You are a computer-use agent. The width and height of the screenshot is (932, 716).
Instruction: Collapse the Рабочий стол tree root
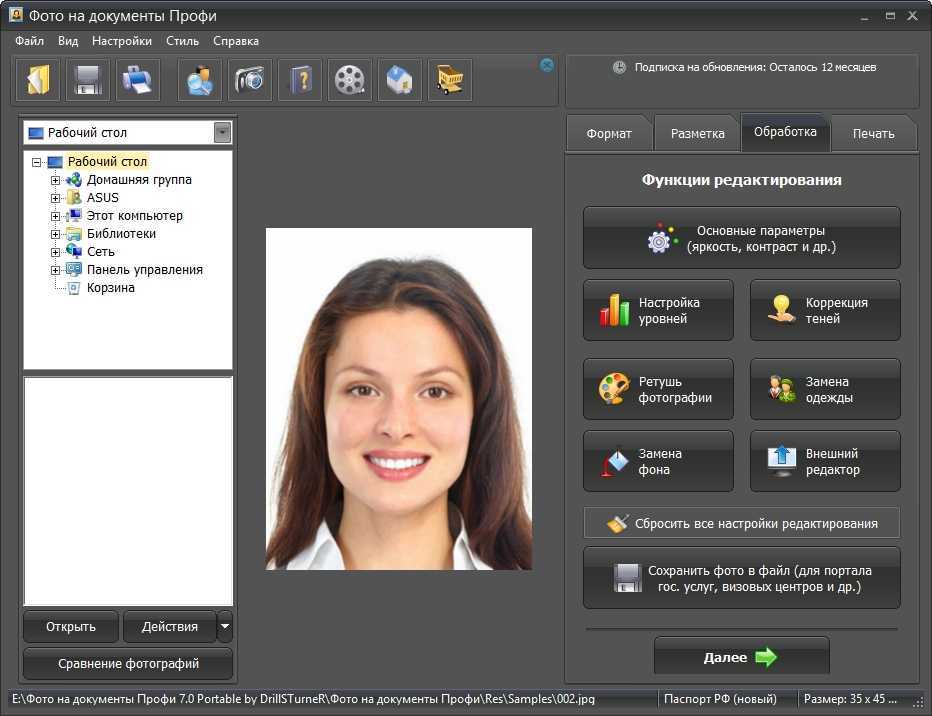37,162
